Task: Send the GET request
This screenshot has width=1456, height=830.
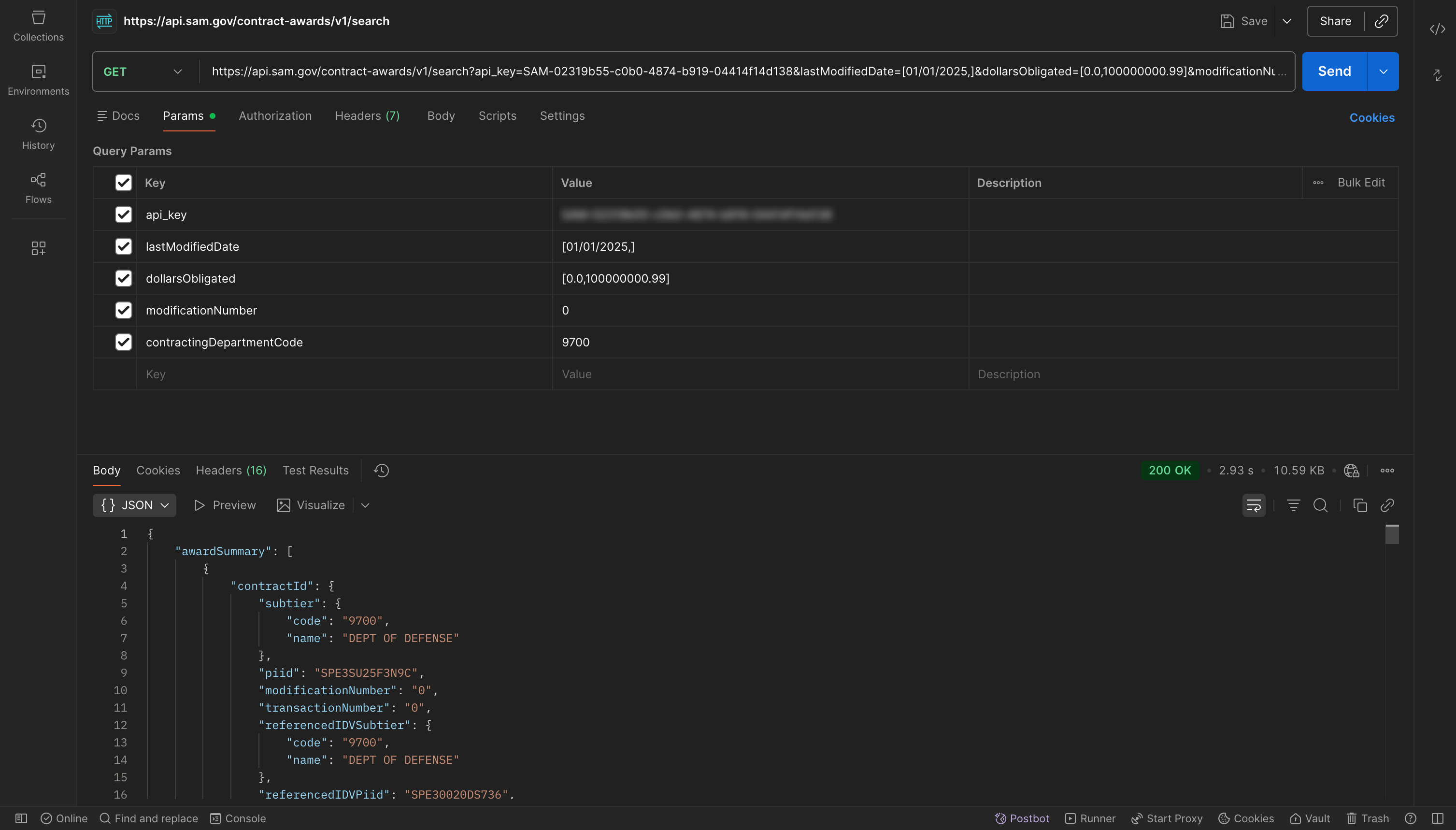Action: [x=1335, y=72]
